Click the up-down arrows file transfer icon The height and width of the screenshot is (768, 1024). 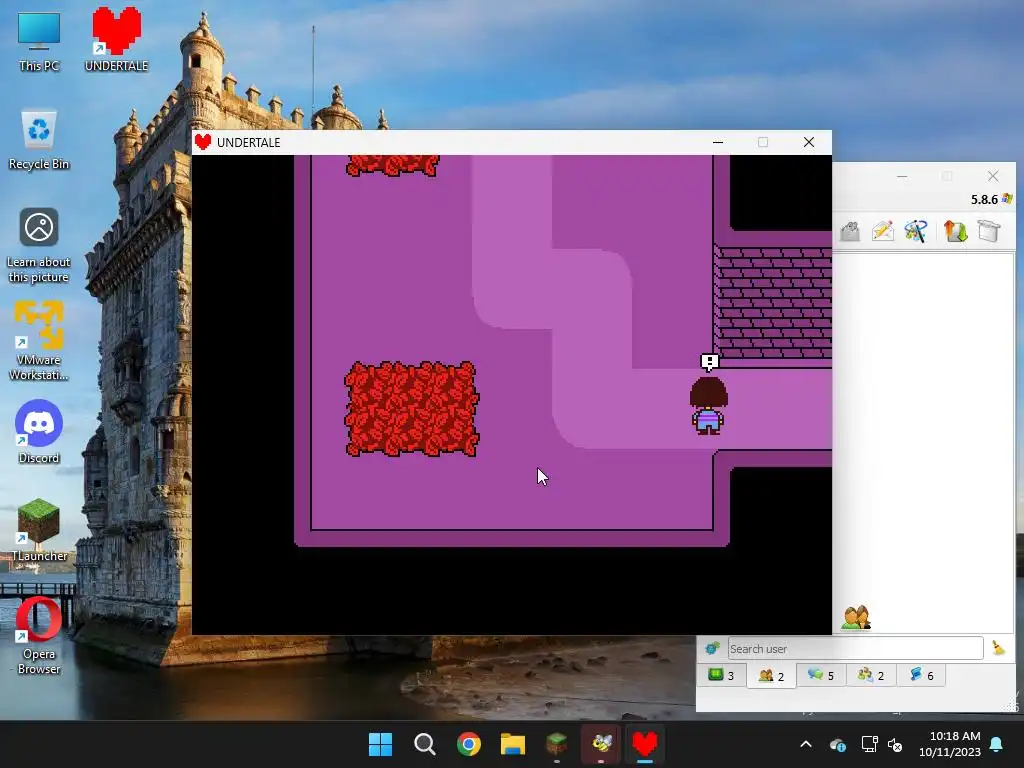coord(955,231)
